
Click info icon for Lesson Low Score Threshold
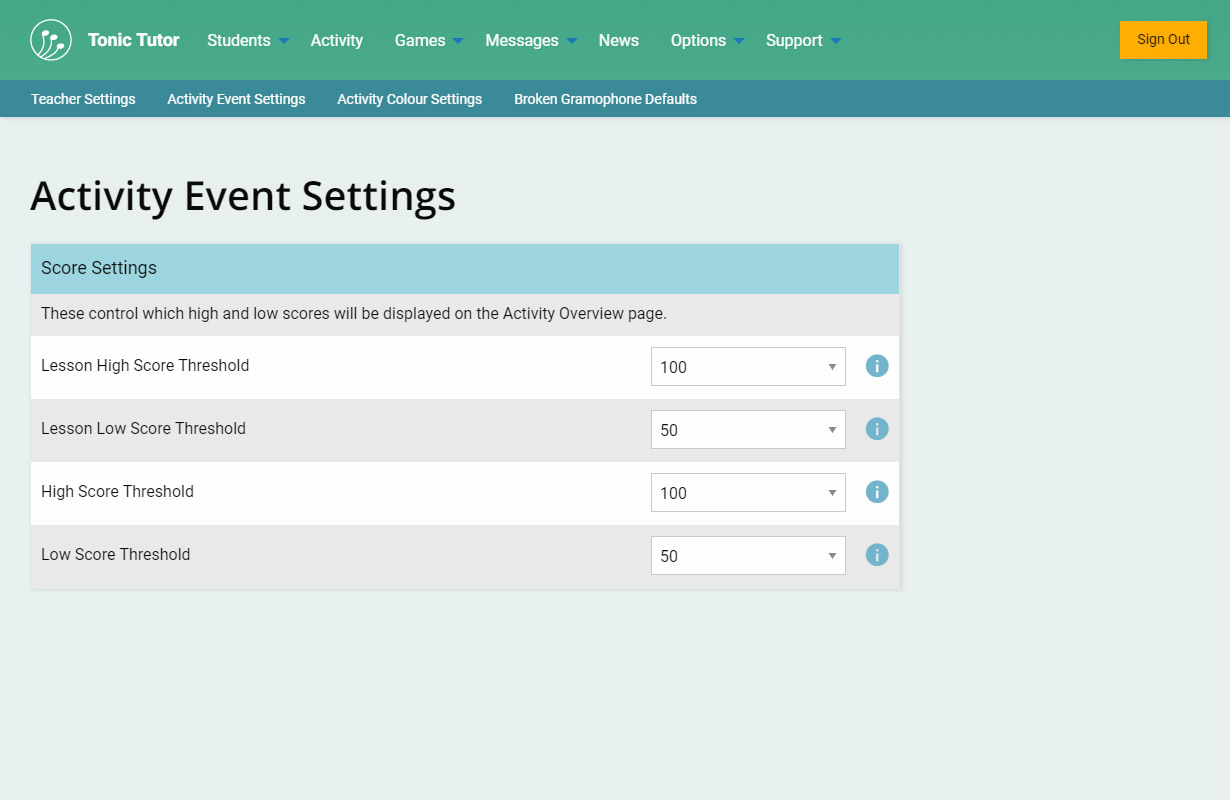[877, 429]
